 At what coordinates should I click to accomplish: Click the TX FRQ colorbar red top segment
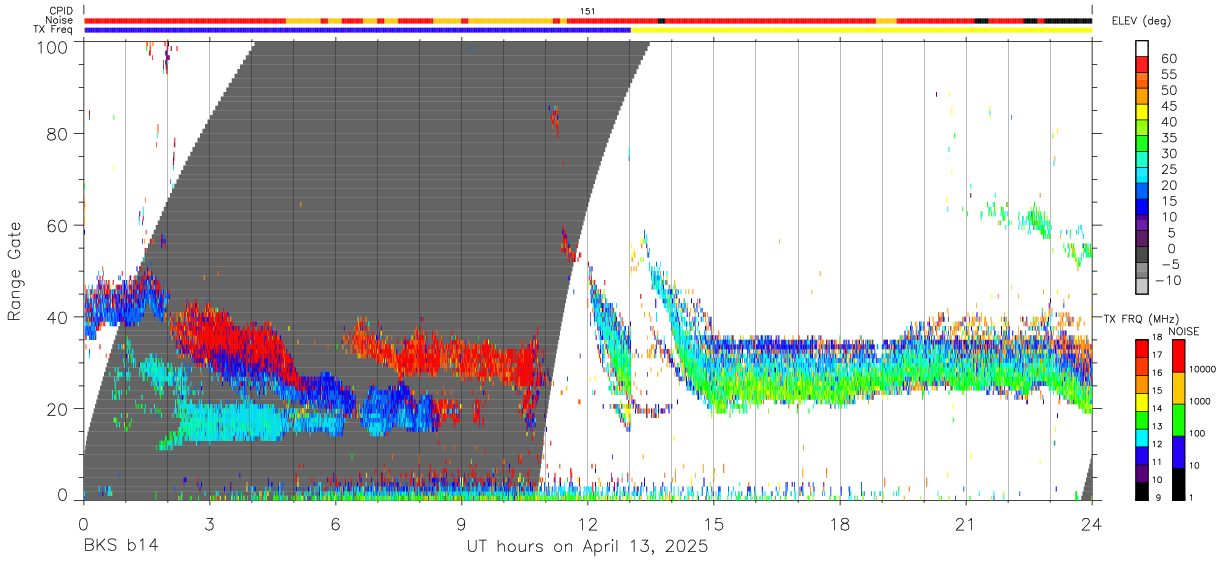tap(1142, 348)
